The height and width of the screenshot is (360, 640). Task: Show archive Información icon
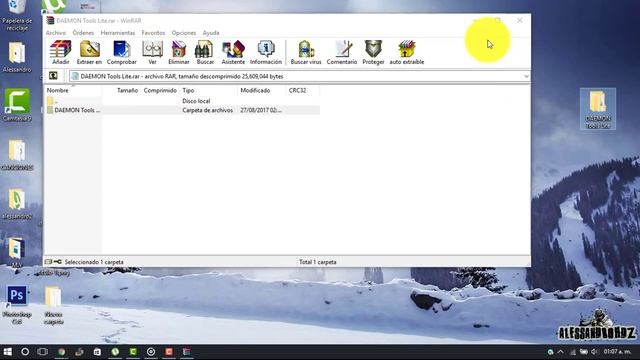point(266,52)
